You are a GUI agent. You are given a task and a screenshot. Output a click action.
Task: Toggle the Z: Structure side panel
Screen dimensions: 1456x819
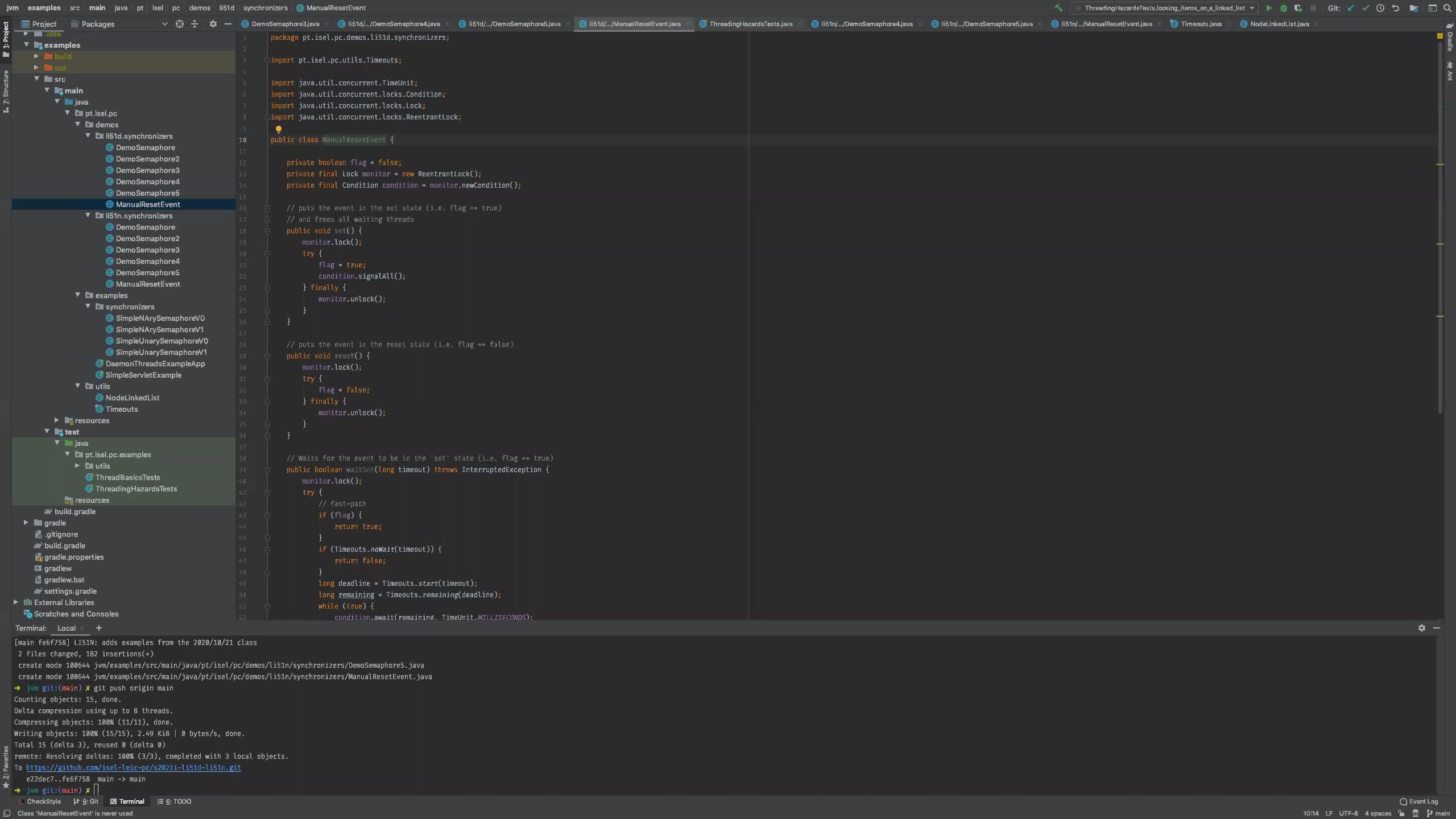click(x=6, y=88)
